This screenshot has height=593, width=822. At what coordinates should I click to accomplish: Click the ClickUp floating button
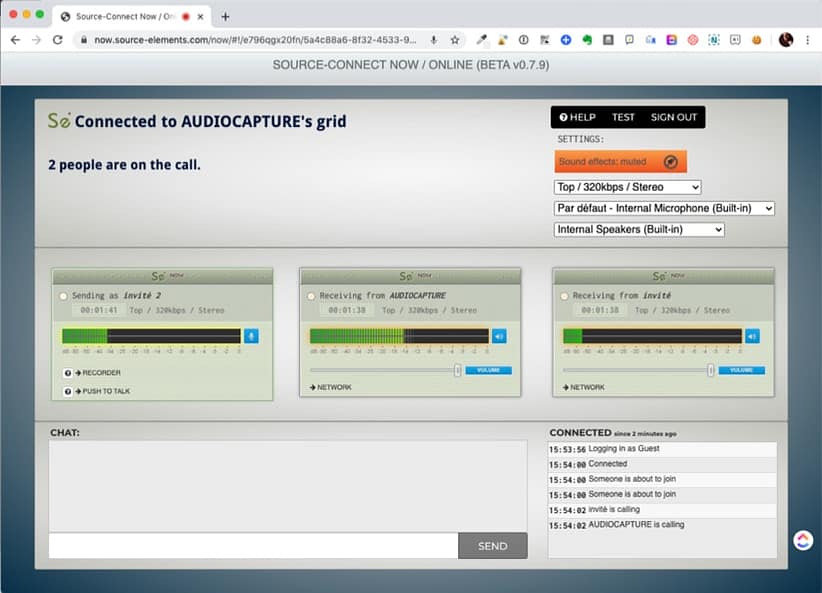tap(803, 540)
